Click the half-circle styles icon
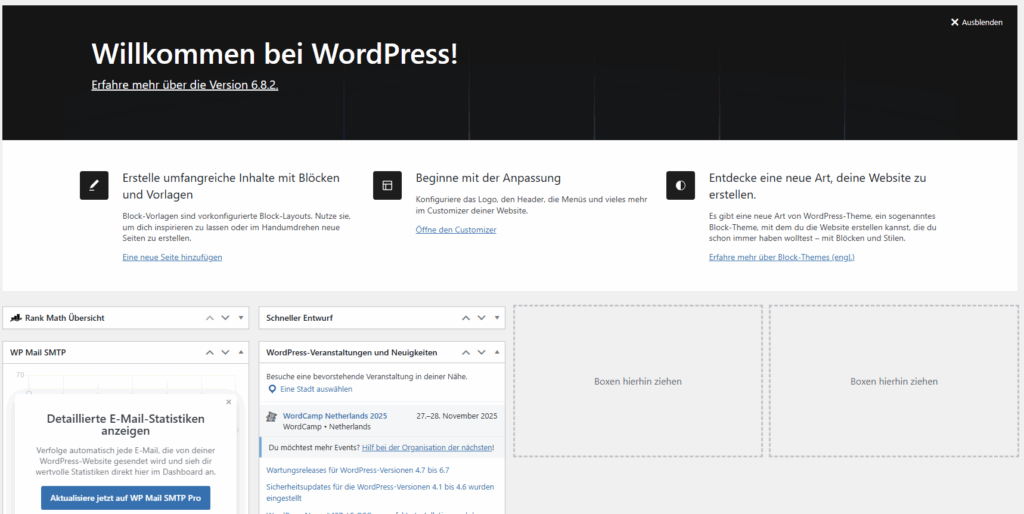Viewport: 1024px width, 514px height. pos(680,185)
